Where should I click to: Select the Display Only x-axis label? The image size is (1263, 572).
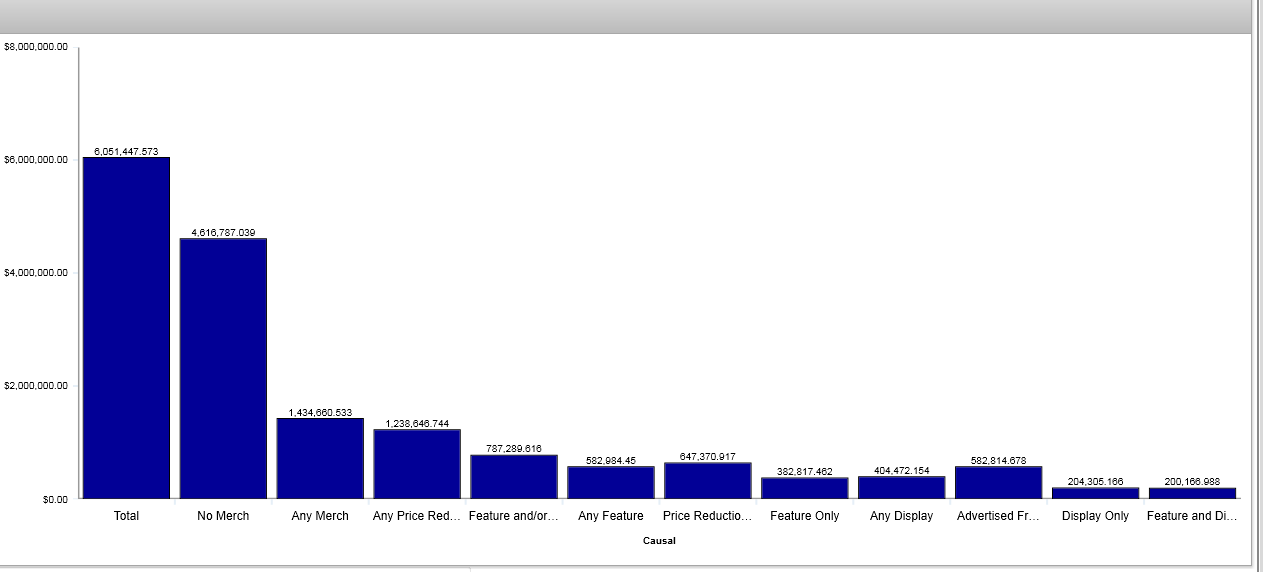click(1095, 516)
